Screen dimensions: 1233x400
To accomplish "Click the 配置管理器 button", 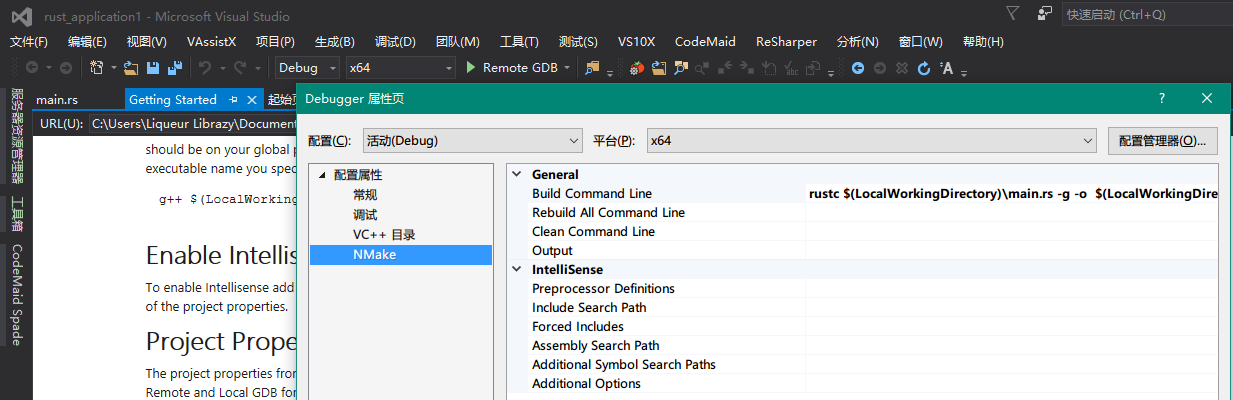I will tap(1162, 141).
